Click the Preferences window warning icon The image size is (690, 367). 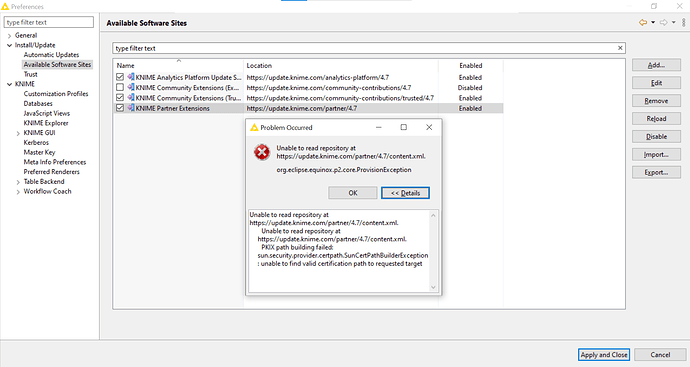click(x=5, y=7)
